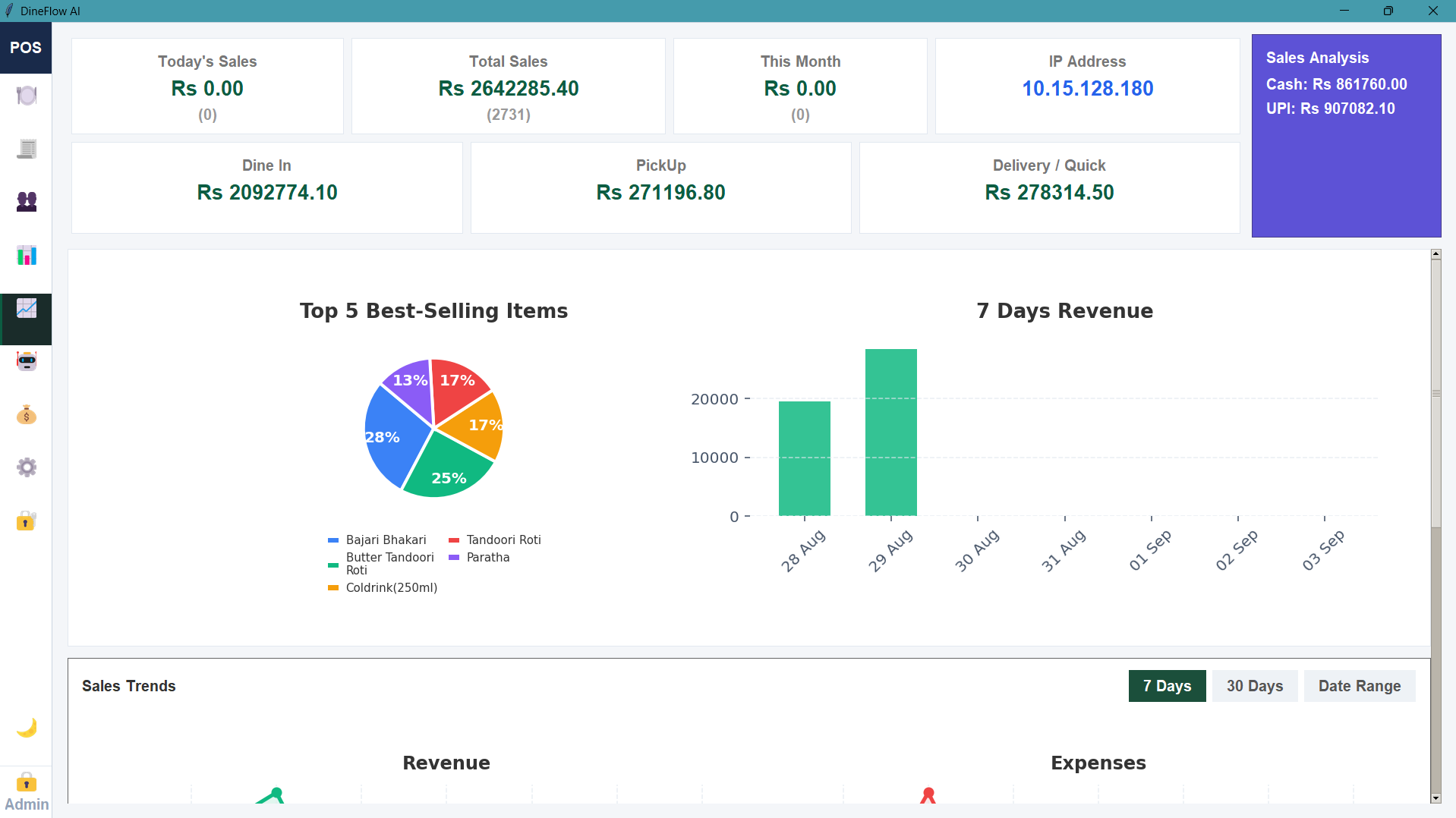
Task: Click the scrollbar down arrow
Action: pos(1436,798)
